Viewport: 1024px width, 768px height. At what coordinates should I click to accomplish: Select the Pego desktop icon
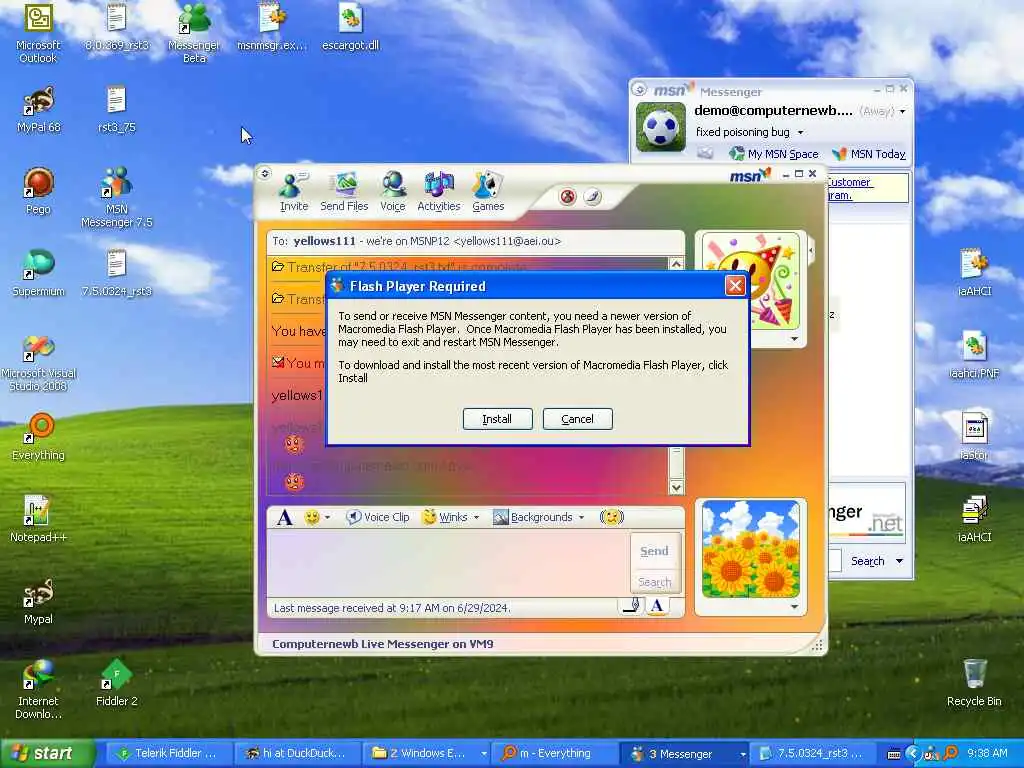[38, 191]
